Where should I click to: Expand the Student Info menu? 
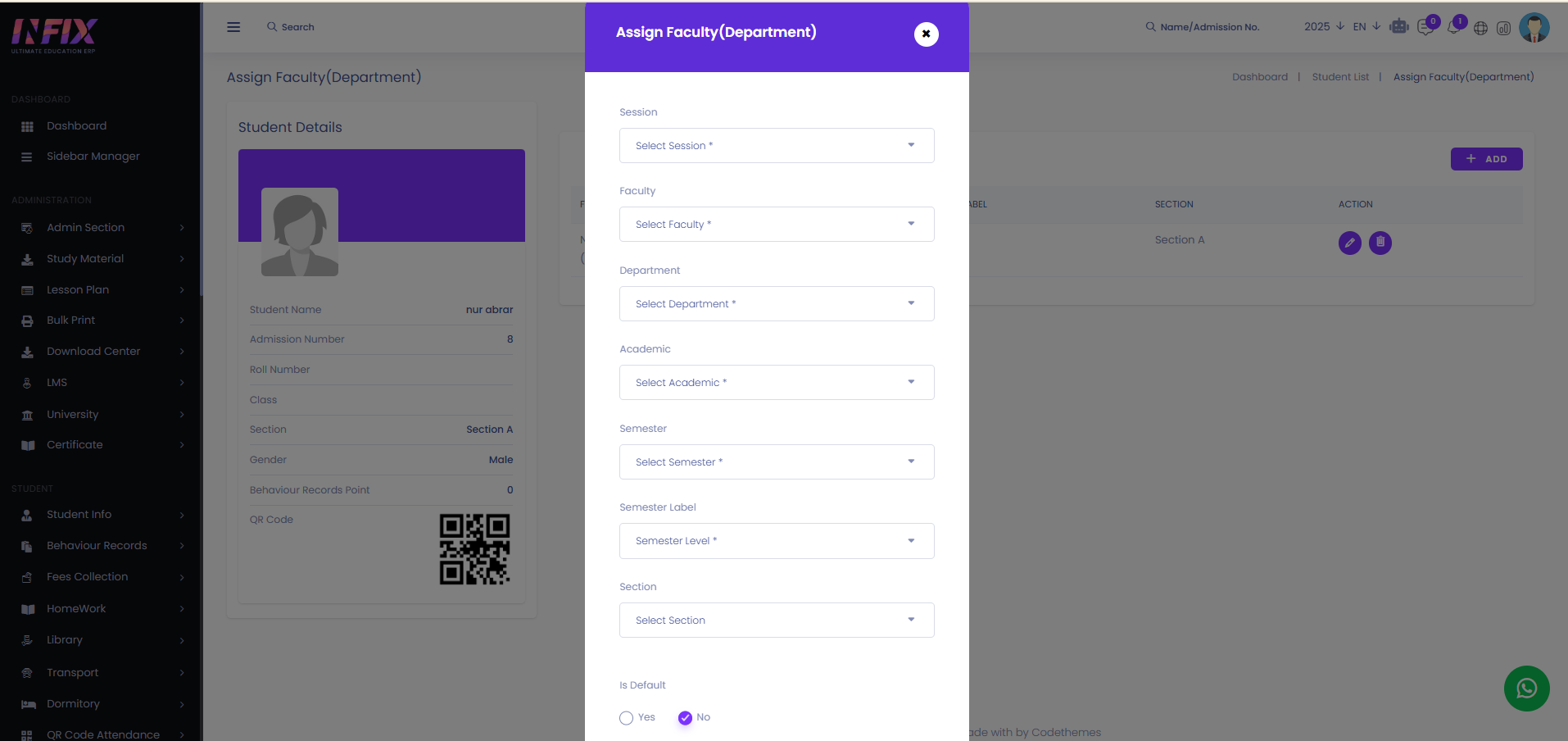point(102,514)
